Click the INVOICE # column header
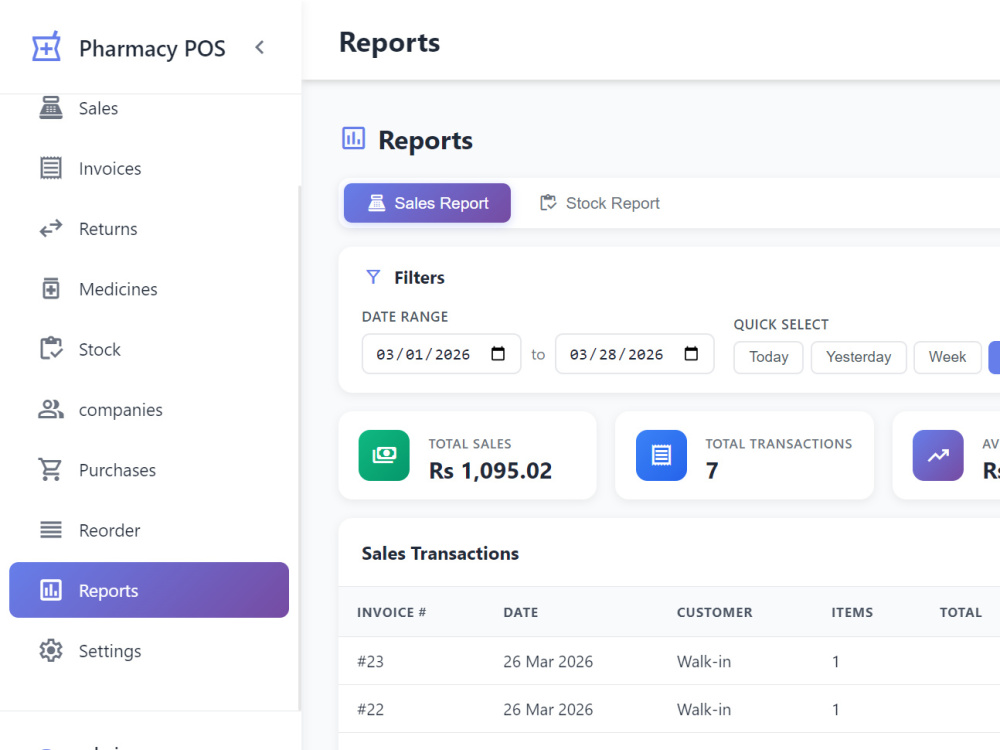 coord(392,612)
